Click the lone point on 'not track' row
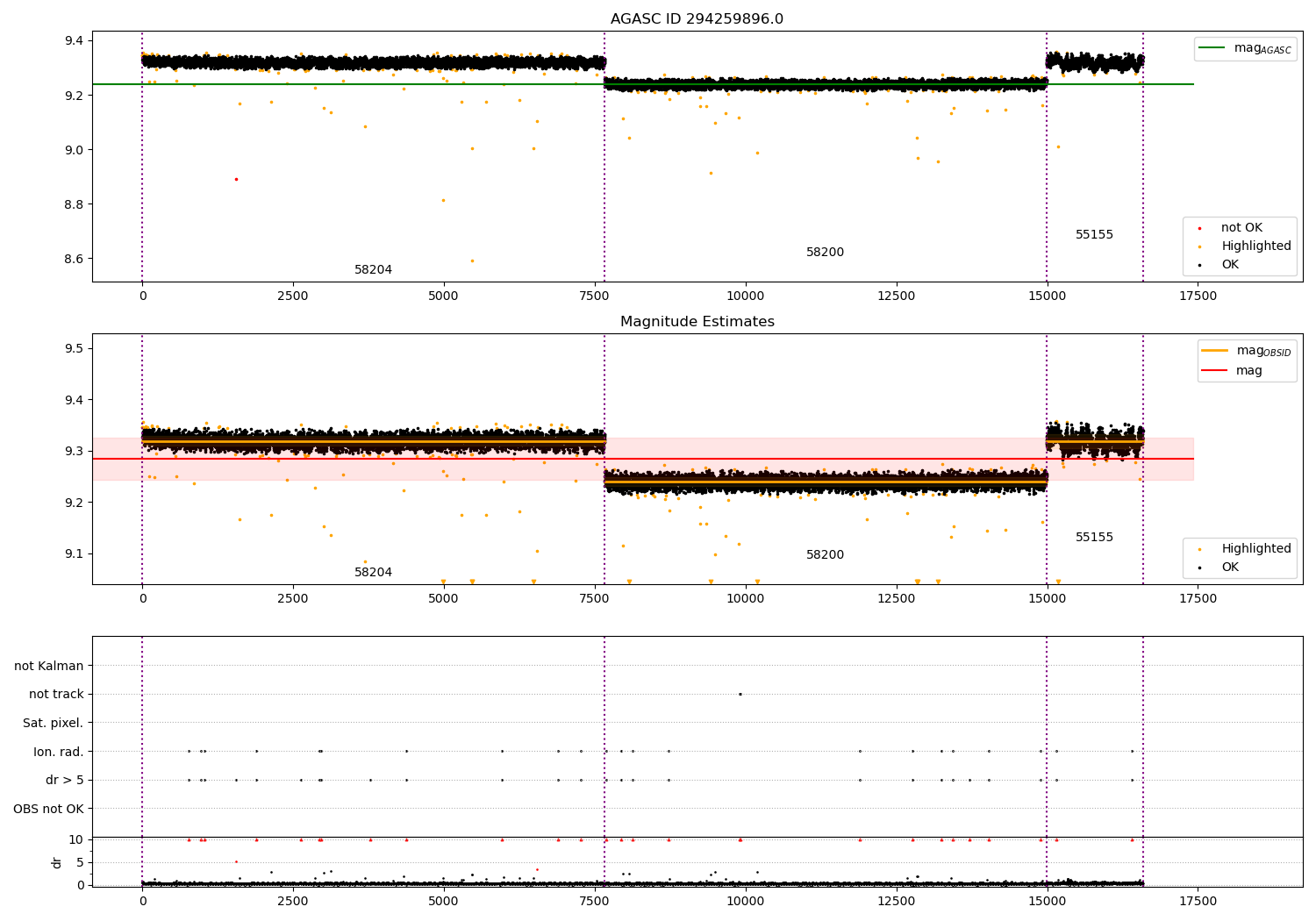The width and height of the screenshot is (1316, 921). [x=740, y=694]
